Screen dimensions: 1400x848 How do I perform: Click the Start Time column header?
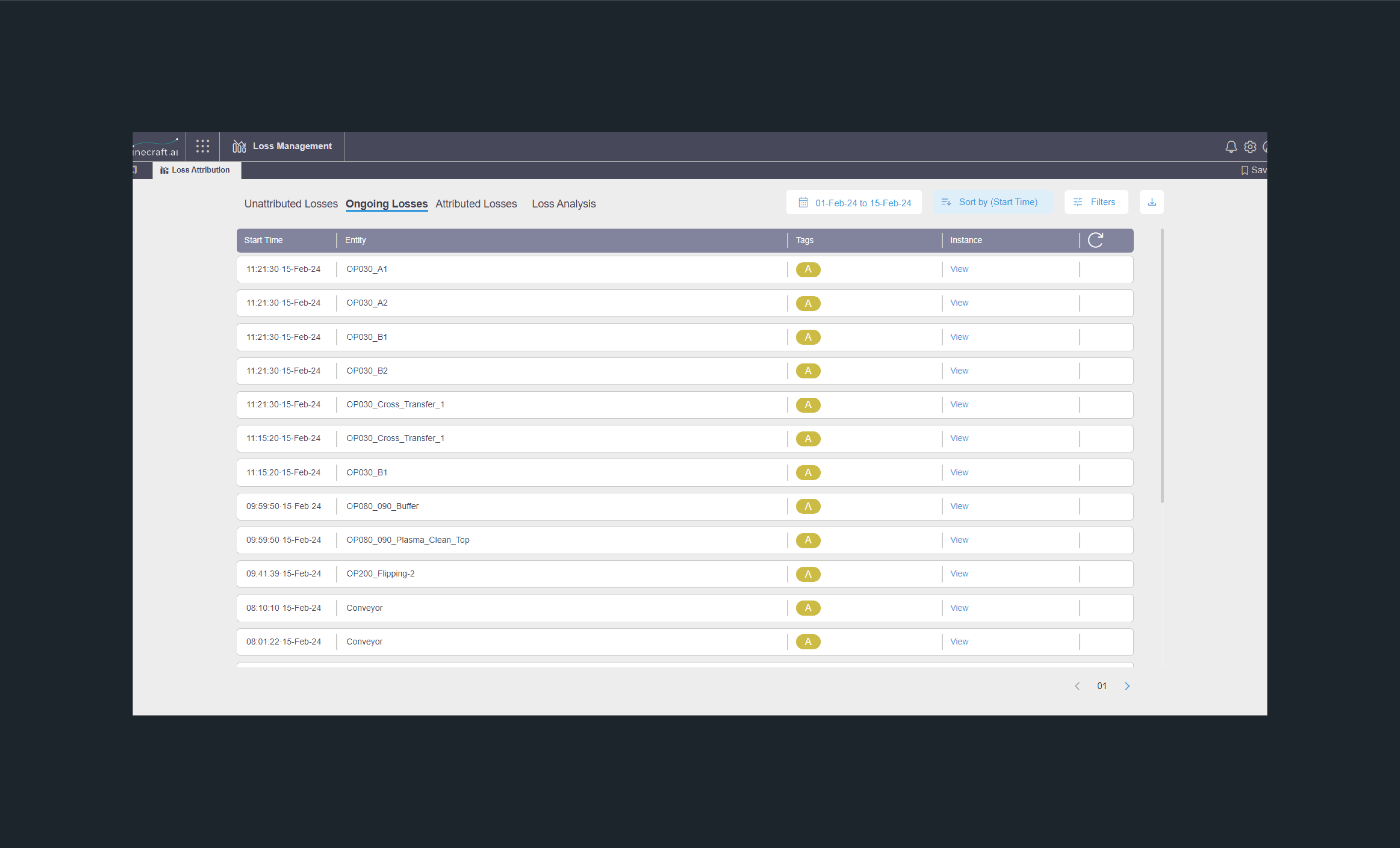263,240
